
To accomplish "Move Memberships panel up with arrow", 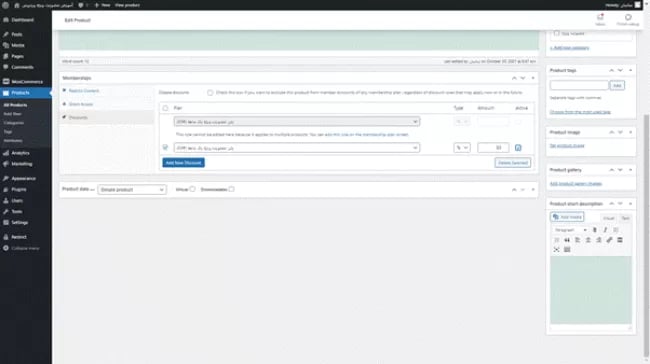I will tap(514, 78).
